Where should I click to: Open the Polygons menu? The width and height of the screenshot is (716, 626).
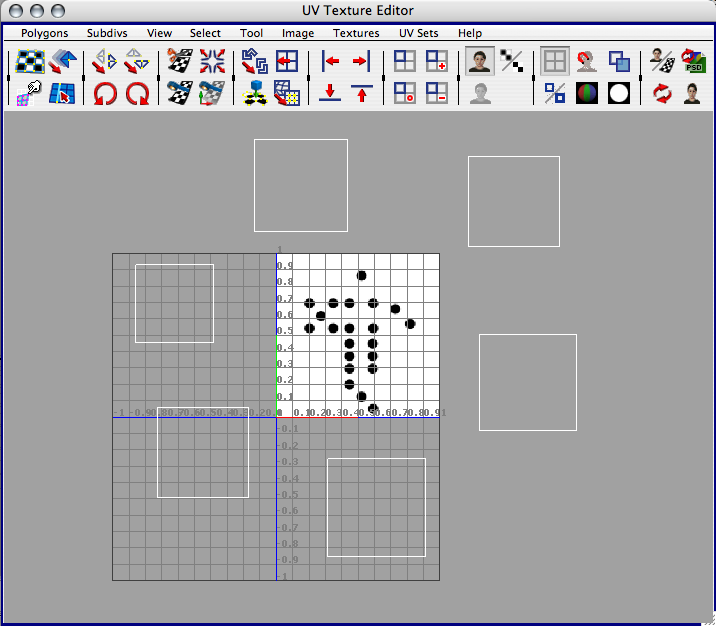pyautogui.click(x=44, y=33)
